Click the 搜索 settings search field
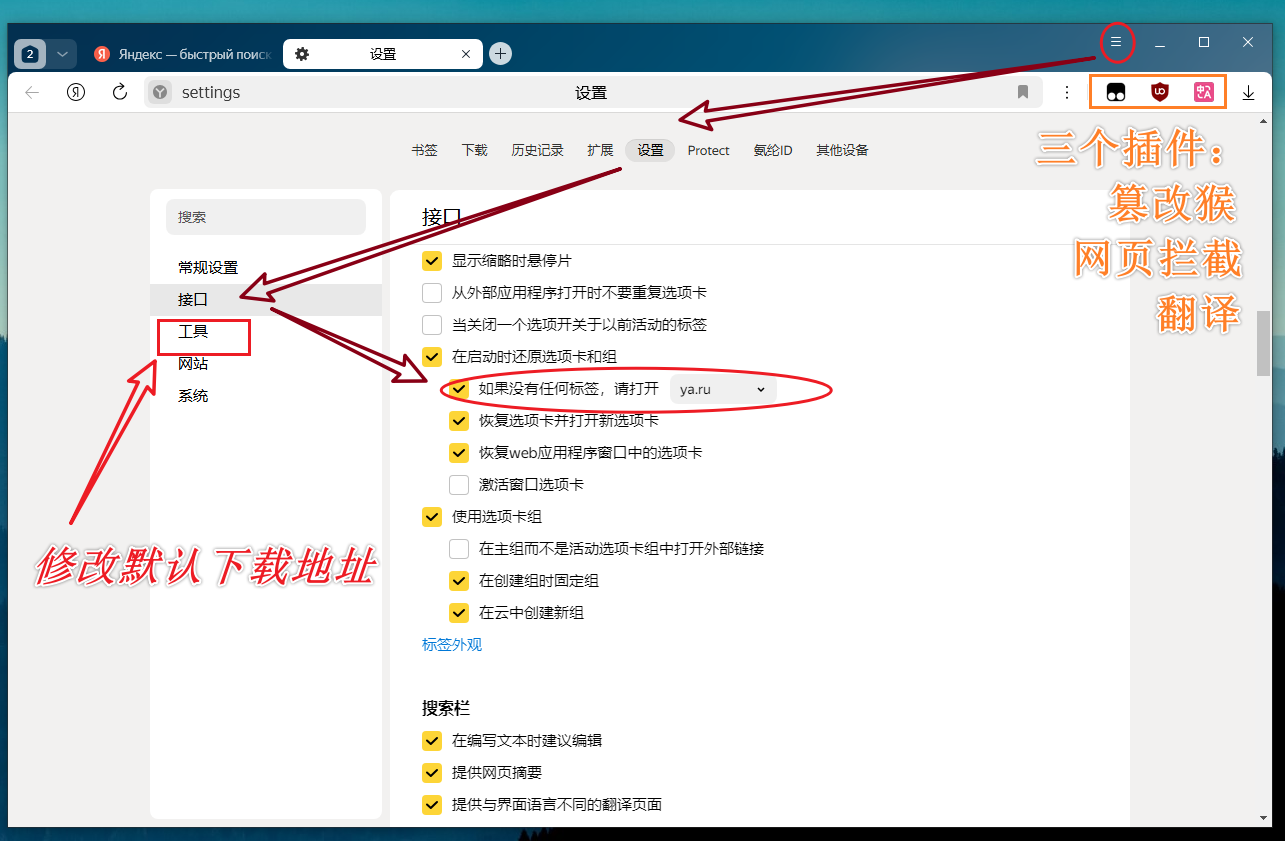Image resolution: width=1285 pixels, height=841 pixels. pyautogui.click(x=266, y=217)
